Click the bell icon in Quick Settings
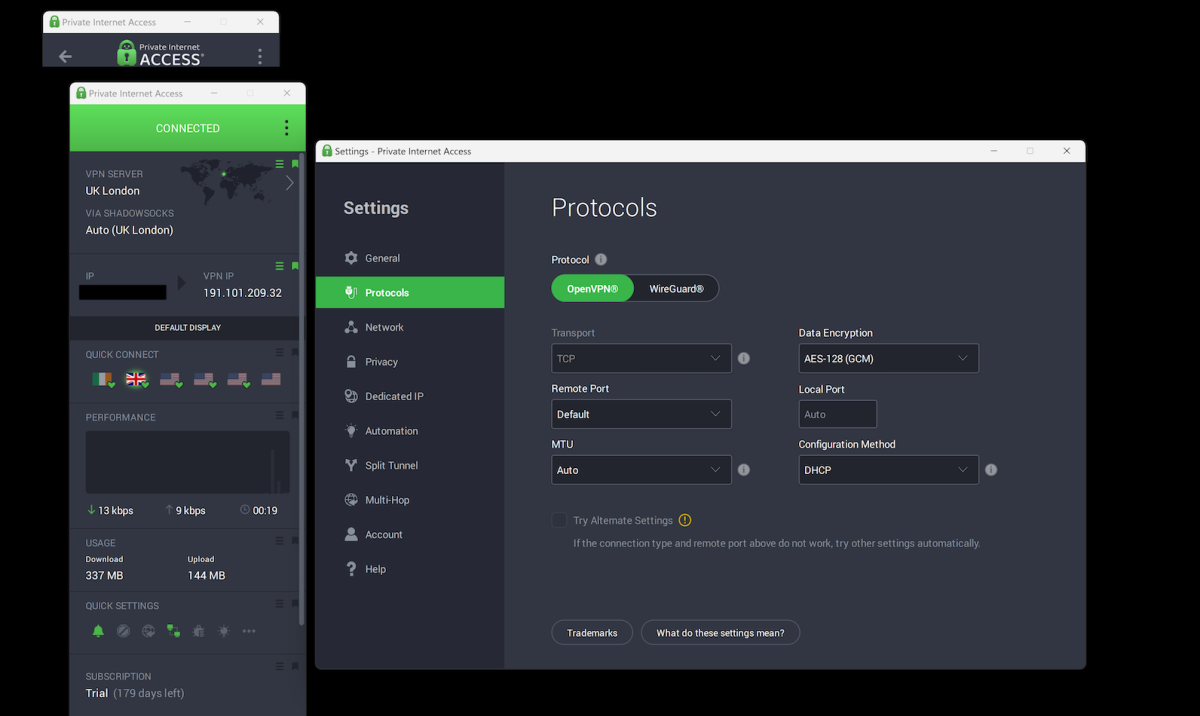The image size is (1200, 716). 98,631
